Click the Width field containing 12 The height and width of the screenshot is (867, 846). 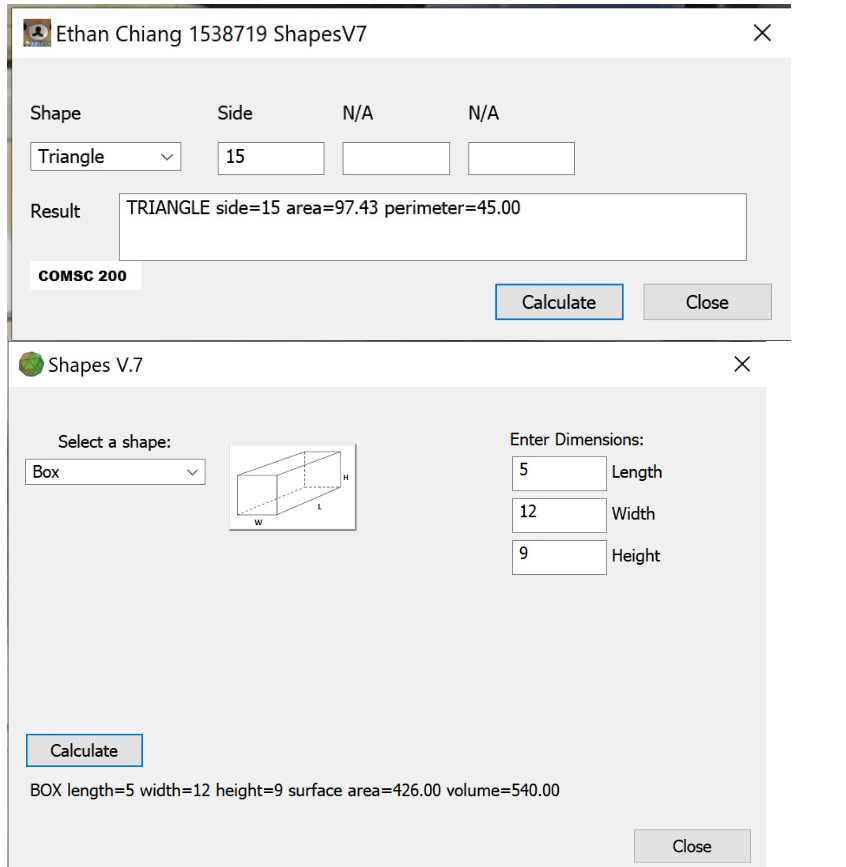558,514
